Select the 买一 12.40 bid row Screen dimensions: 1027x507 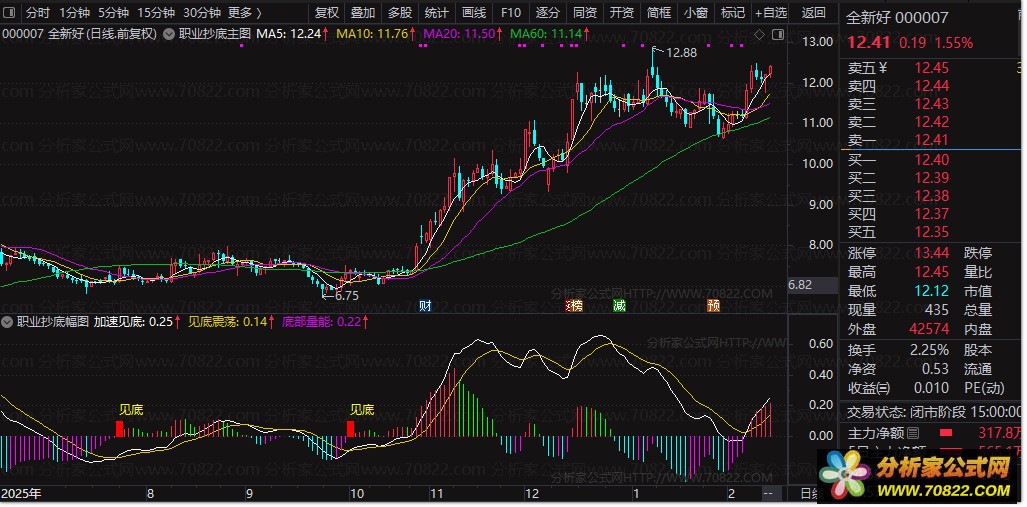931,160
